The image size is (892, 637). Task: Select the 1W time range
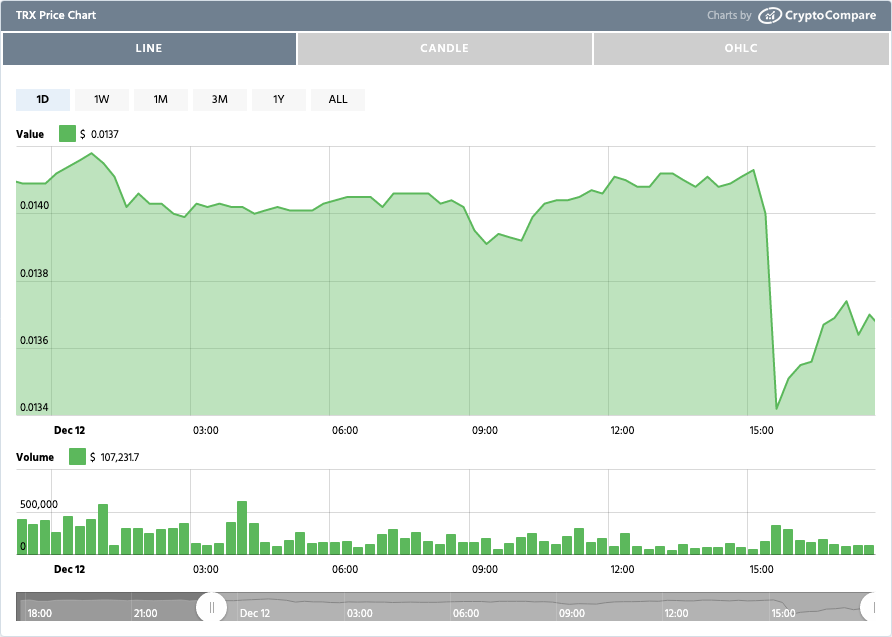click(102, 100)
